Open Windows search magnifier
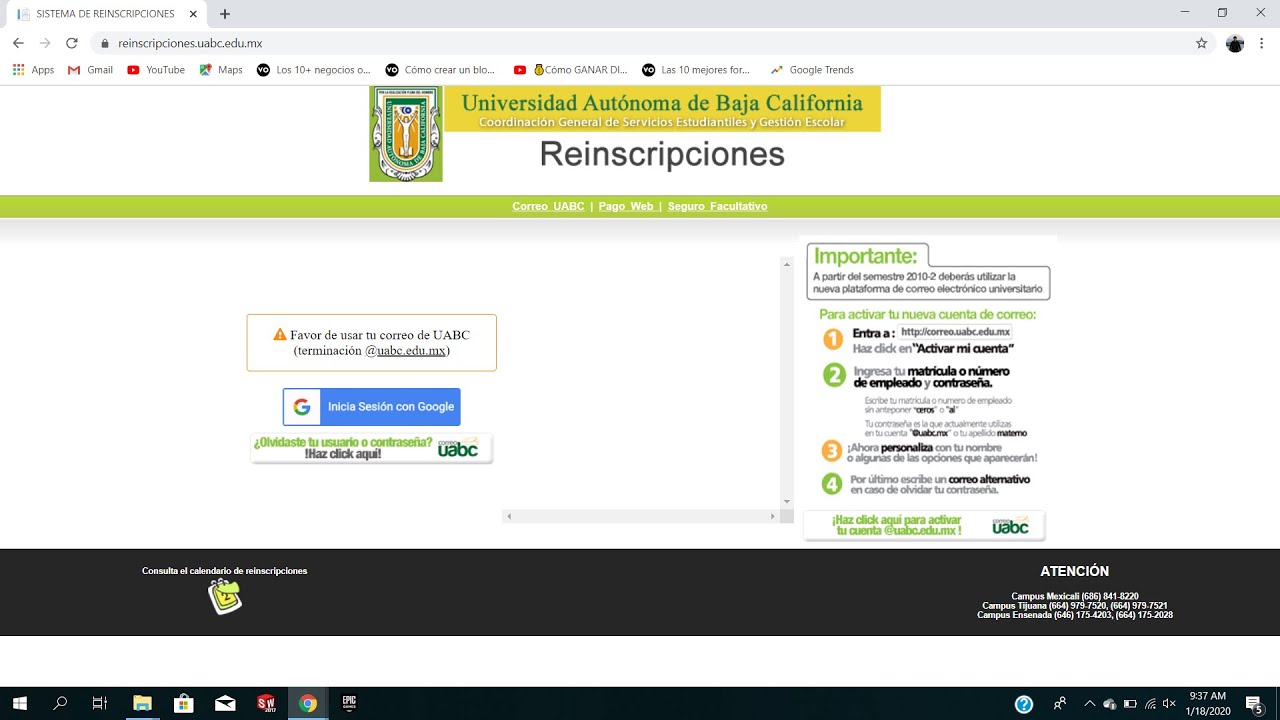Screen dimensions: 1280x720 pos(60,703)
